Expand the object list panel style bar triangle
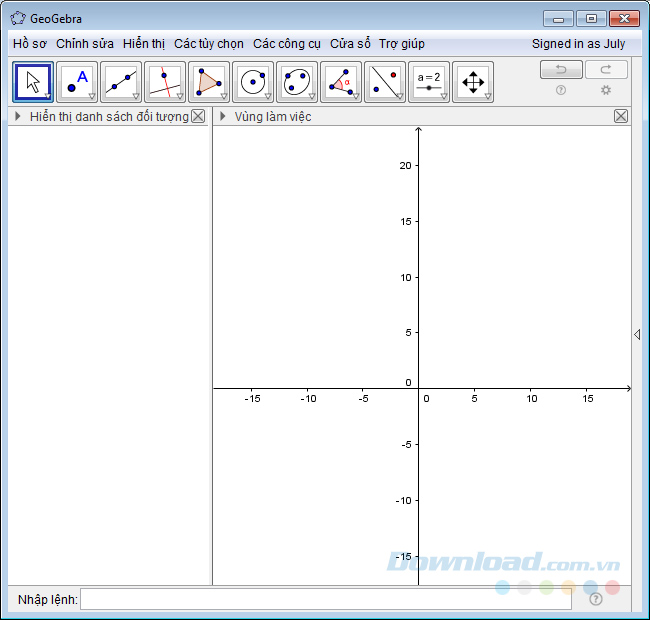Screen dimensions: 650x620 [x=18, y=116]
